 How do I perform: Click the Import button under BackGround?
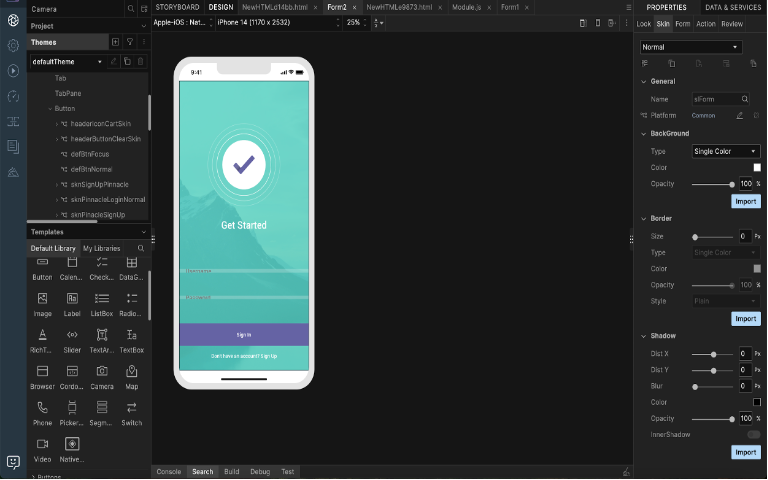click(745, 201)
